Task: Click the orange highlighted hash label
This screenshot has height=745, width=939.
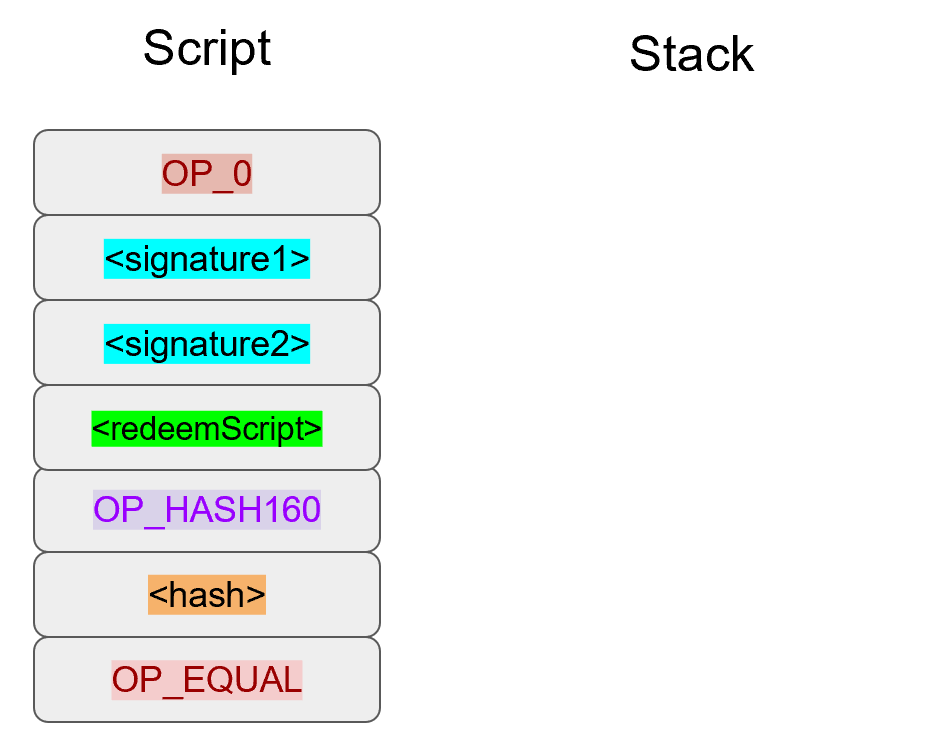Action: (x=207, y=595)
